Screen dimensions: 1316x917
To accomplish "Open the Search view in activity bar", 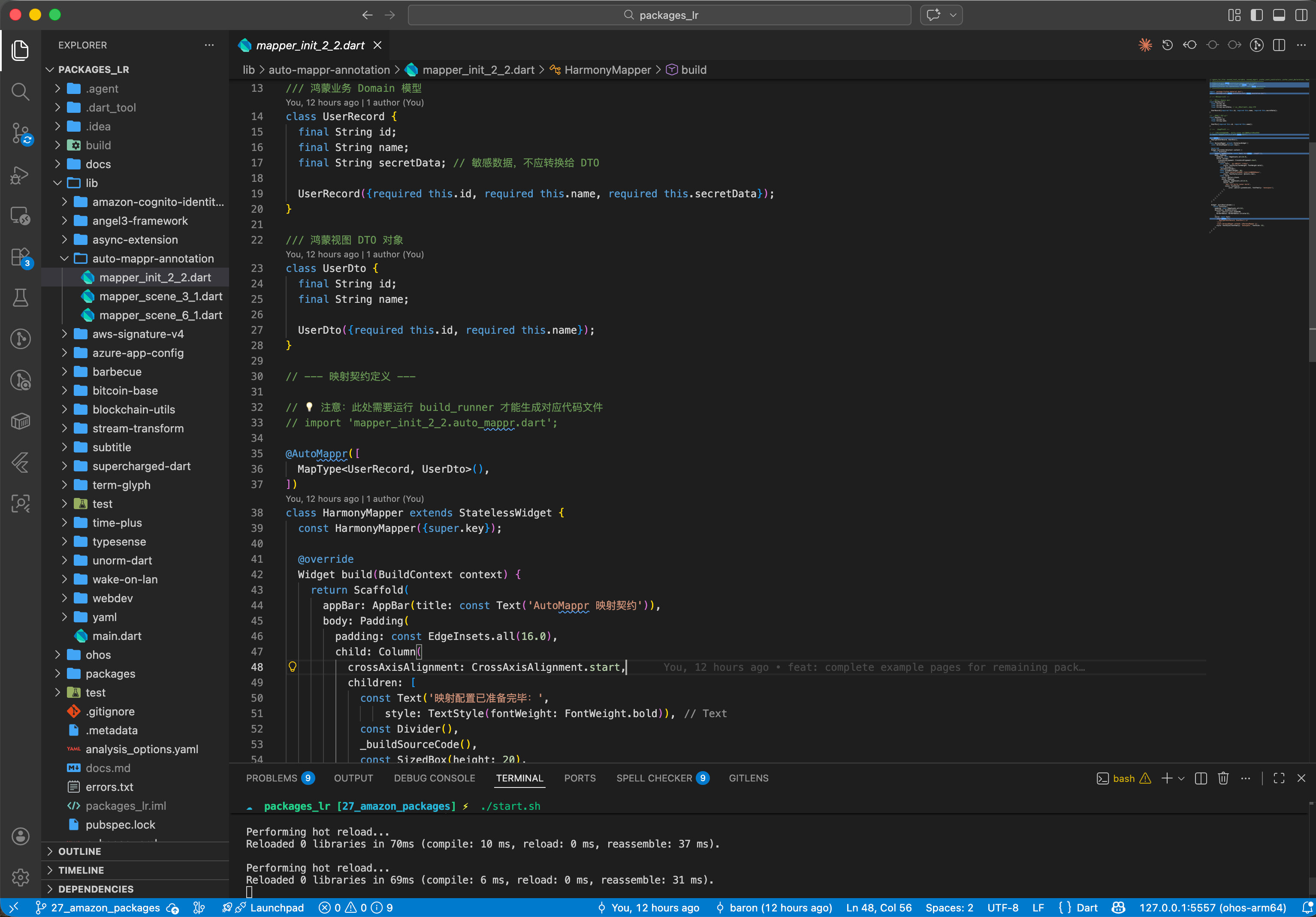I will coord(21,91).
